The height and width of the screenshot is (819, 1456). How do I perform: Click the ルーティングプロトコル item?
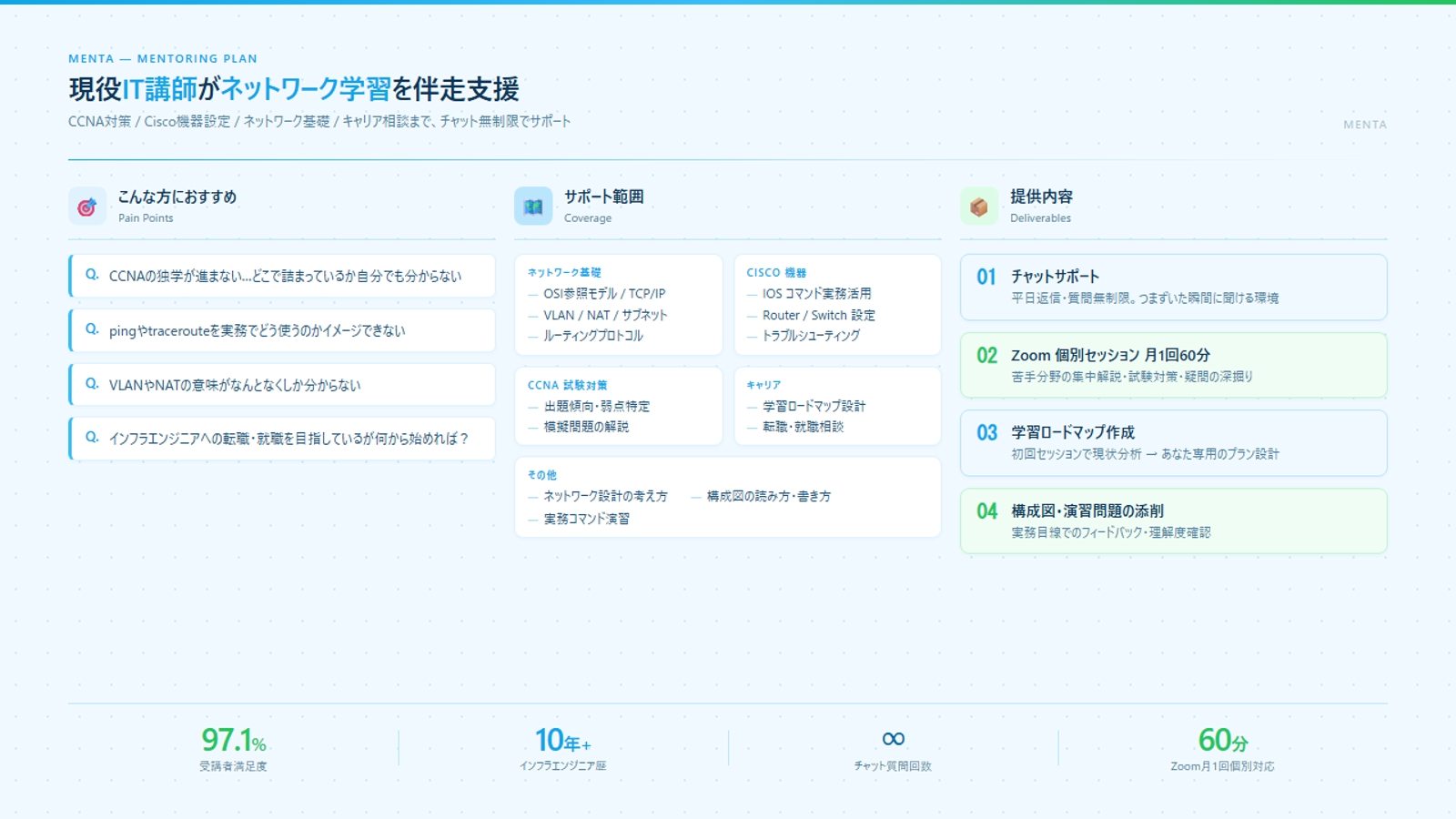(593, 336)
